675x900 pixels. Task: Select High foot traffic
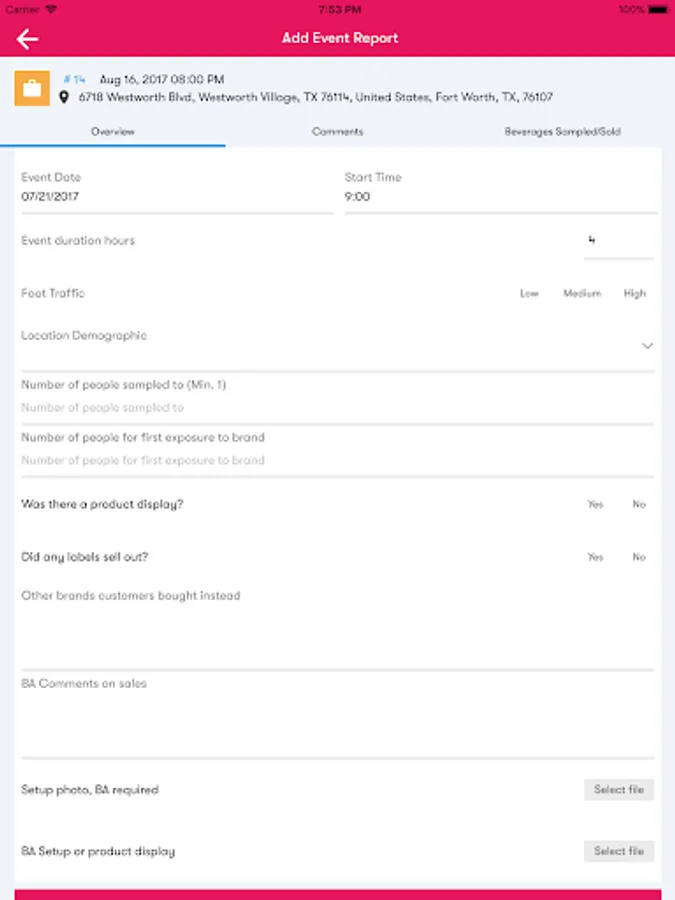[x=635, y=294]
